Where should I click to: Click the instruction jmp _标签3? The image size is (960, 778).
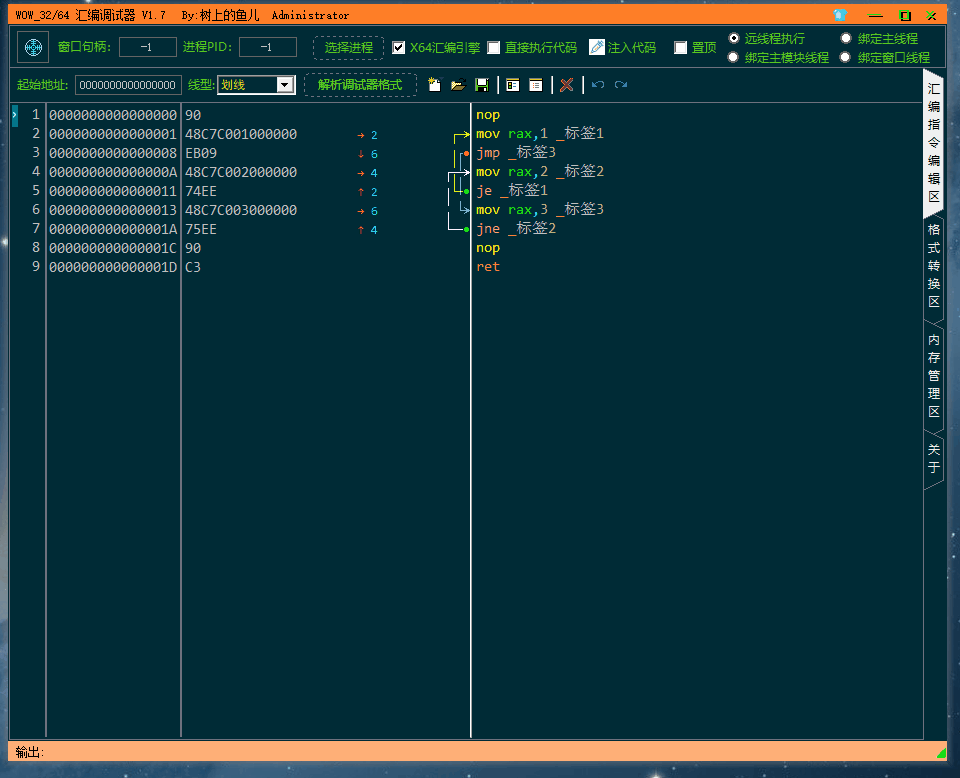coord(516,152)
